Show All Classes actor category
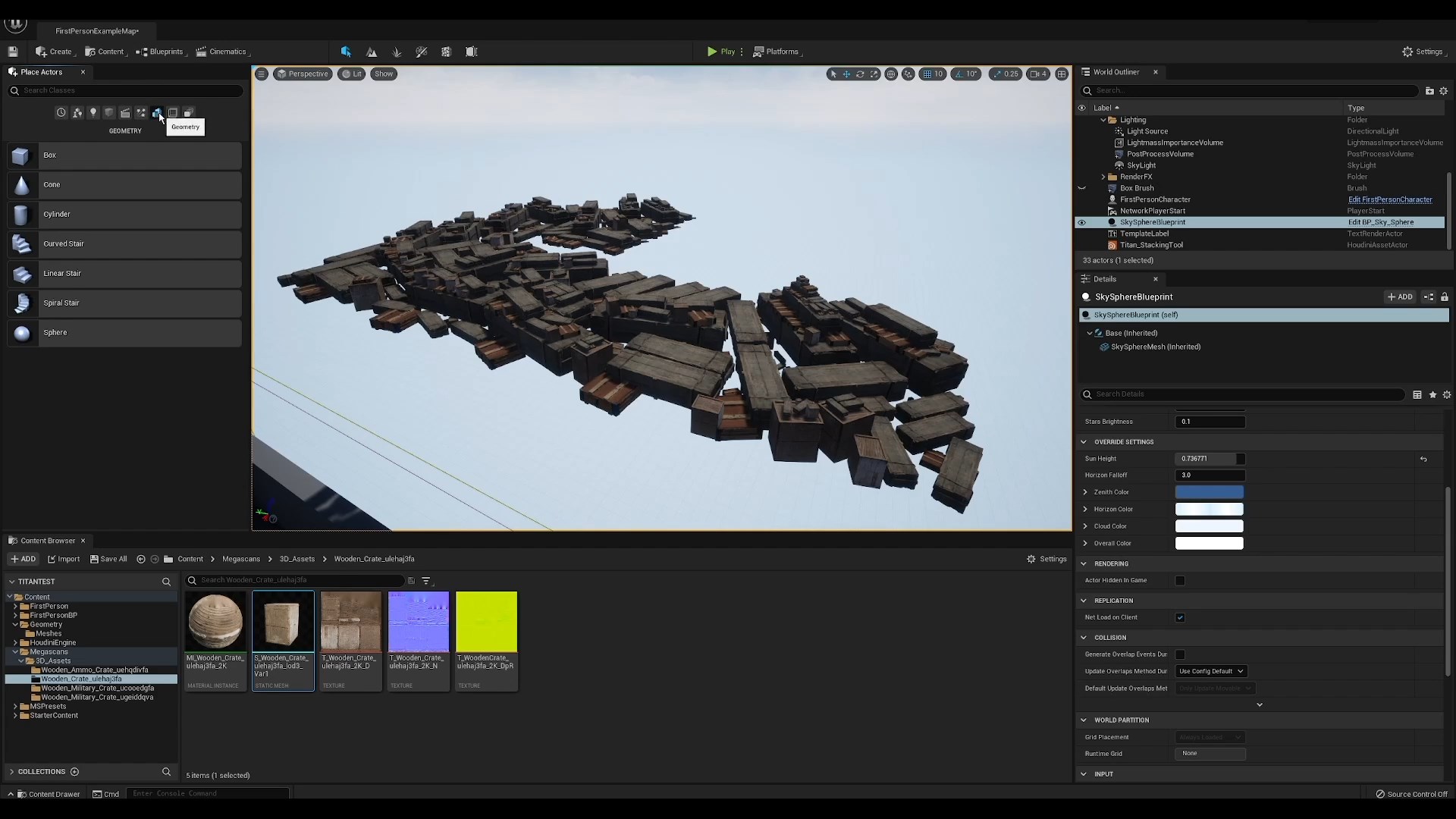This screenshot has height=819, width=1456. 189,112
